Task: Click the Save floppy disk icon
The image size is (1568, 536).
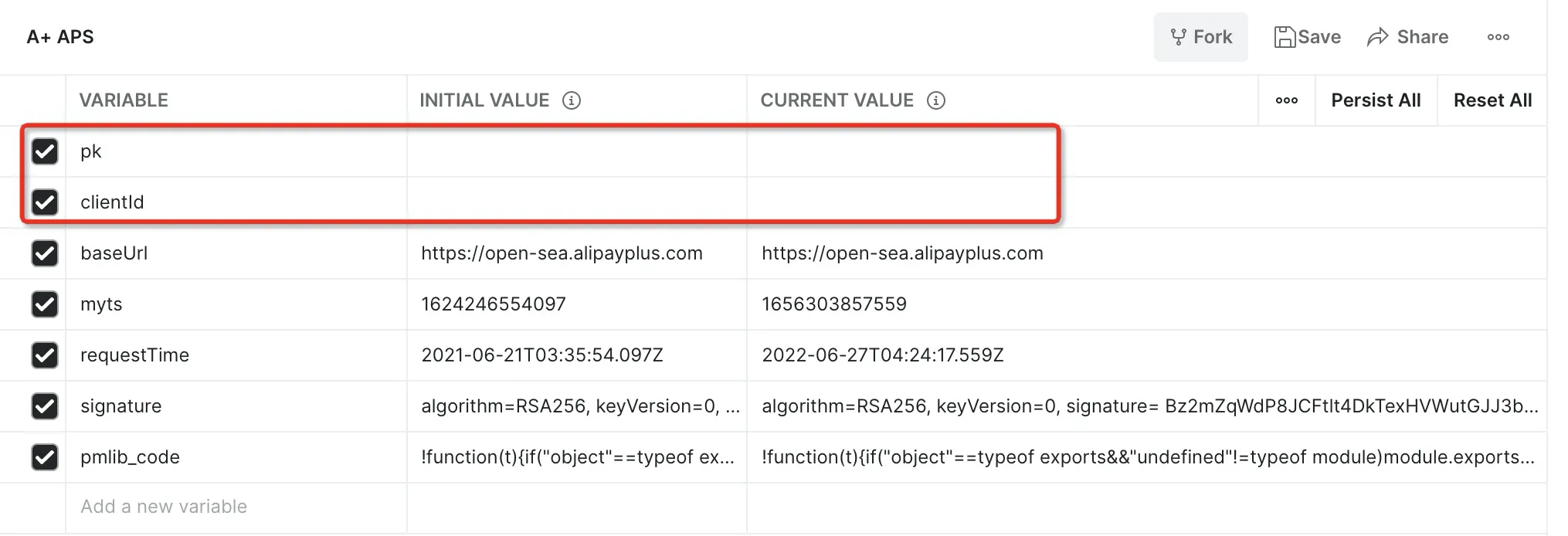Action: [x=1285, y=37]
